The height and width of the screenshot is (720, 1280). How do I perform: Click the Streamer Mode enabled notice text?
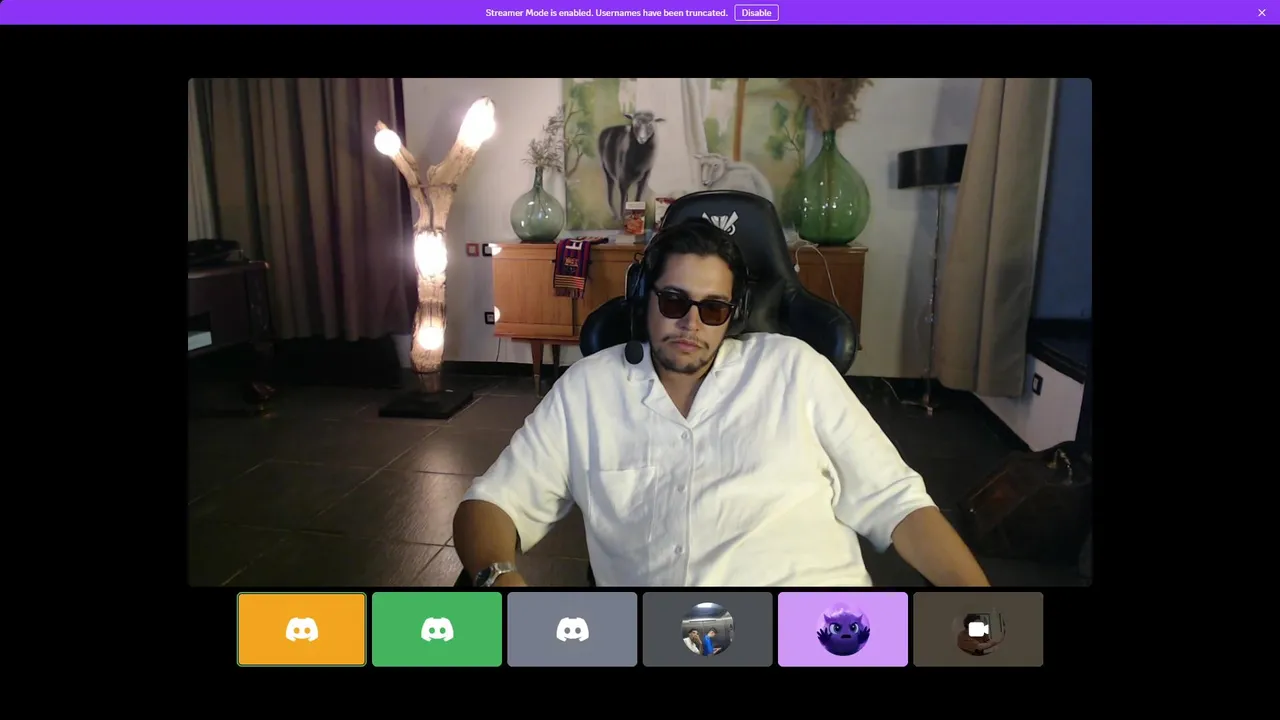(606, 13)
